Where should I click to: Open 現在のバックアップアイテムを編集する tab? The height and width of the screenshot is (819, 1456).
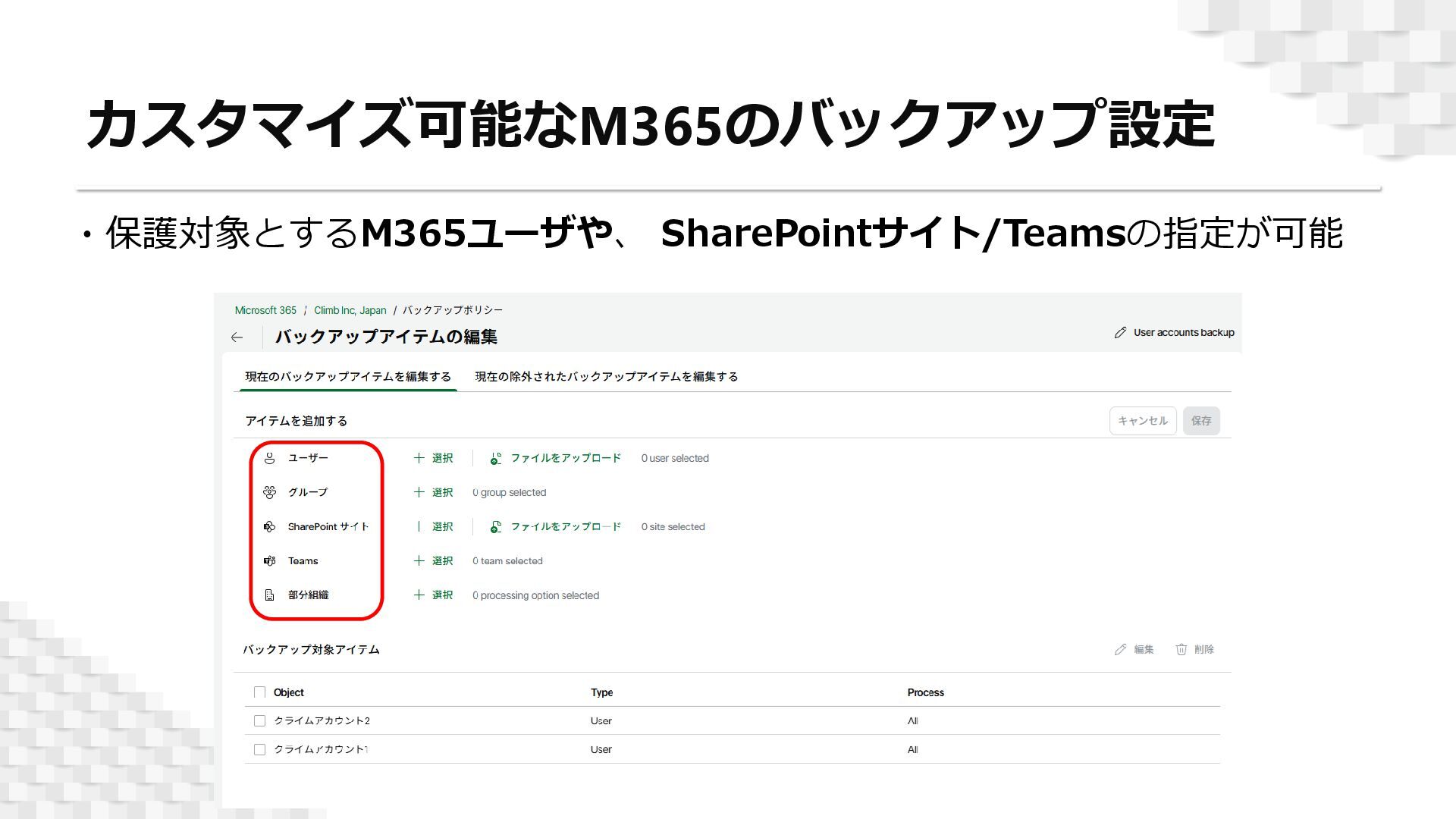348,377
